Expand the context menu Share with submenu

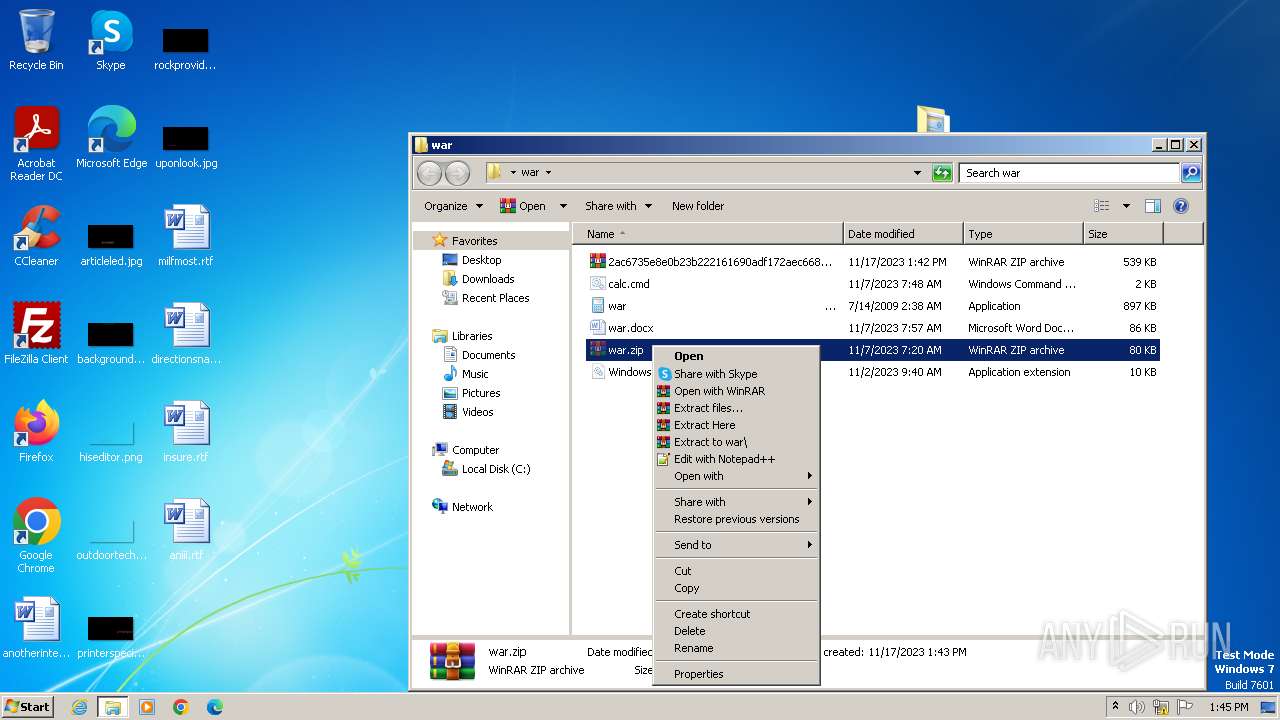(736, 502)
